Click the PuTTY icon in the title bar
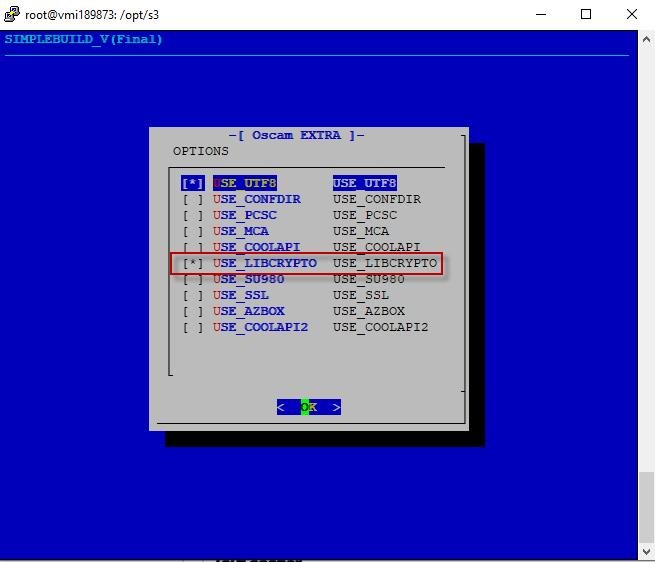 [x=12, y=14]
